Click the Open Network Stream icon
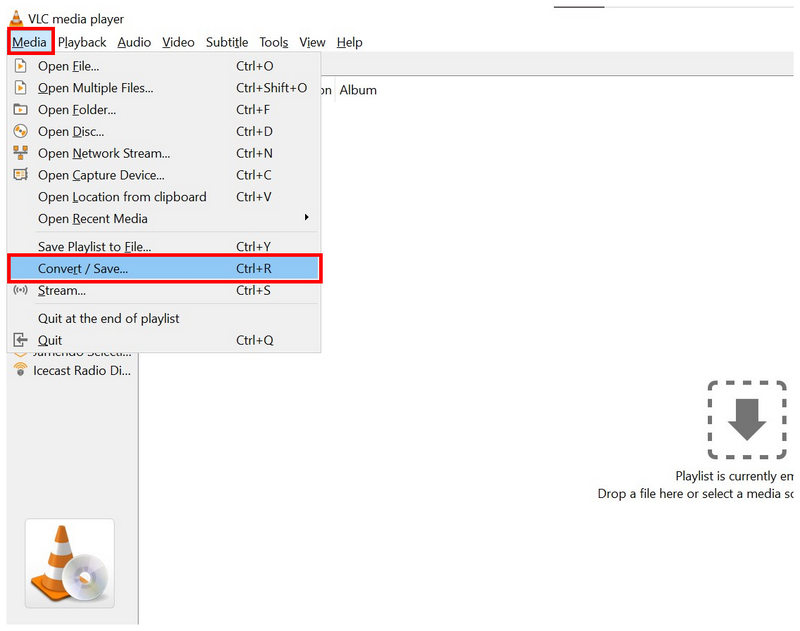The image size is (800, 631). click(21, 153)
